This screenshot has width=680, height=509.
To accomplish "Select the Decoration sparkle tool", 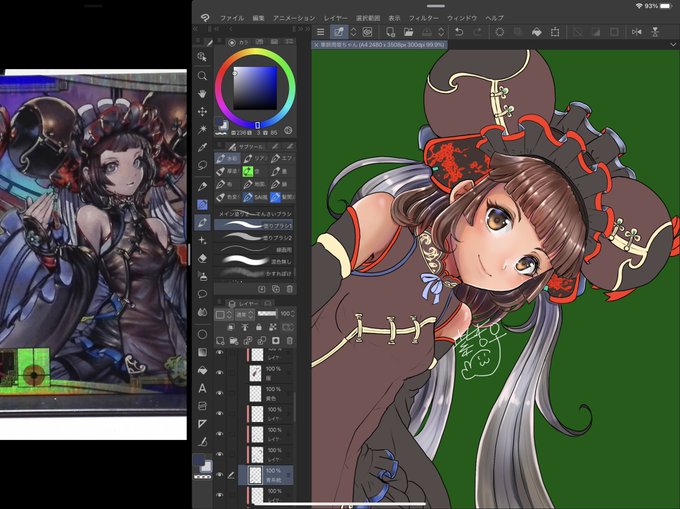I will pyautogui.click(x=202, y=240).
